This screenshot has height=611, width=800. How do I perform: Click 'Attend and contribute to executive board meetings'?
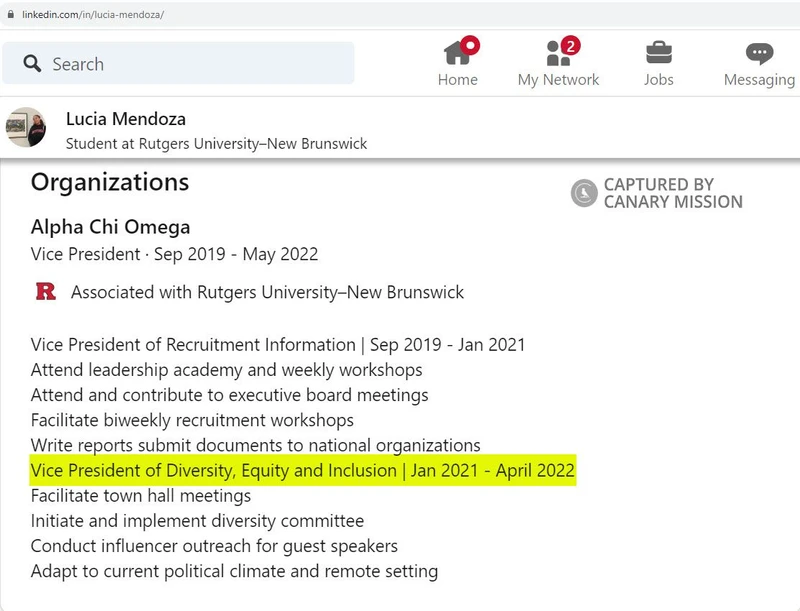(230, 395)
